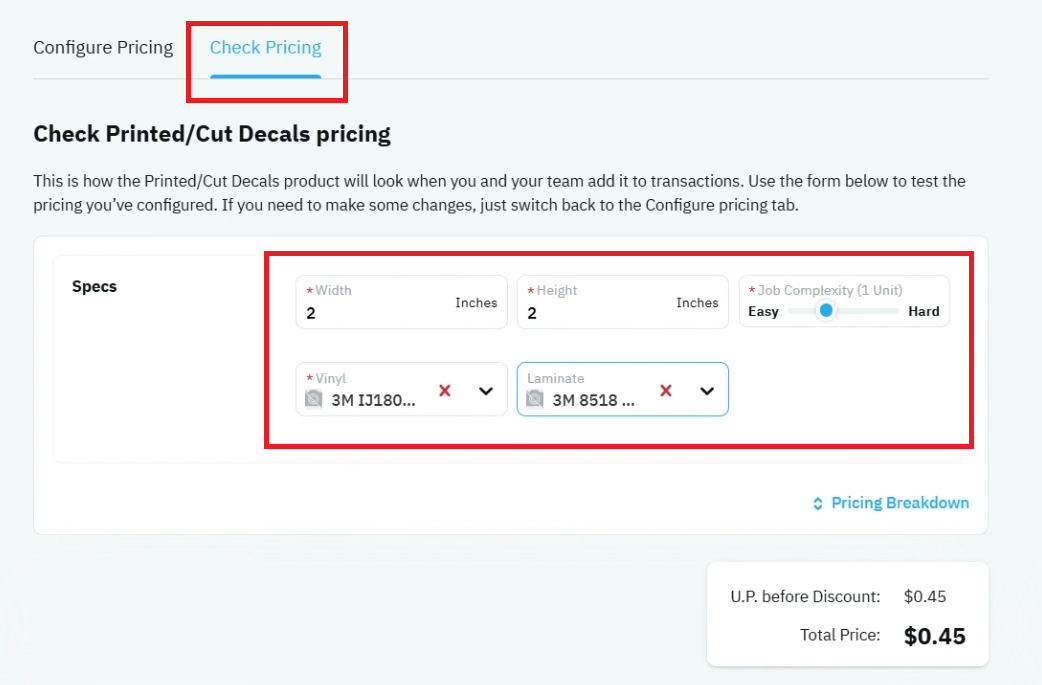Focus the Width input field
The width and height of the screenshot is (1042, 685).
click(x=401, y=302)
